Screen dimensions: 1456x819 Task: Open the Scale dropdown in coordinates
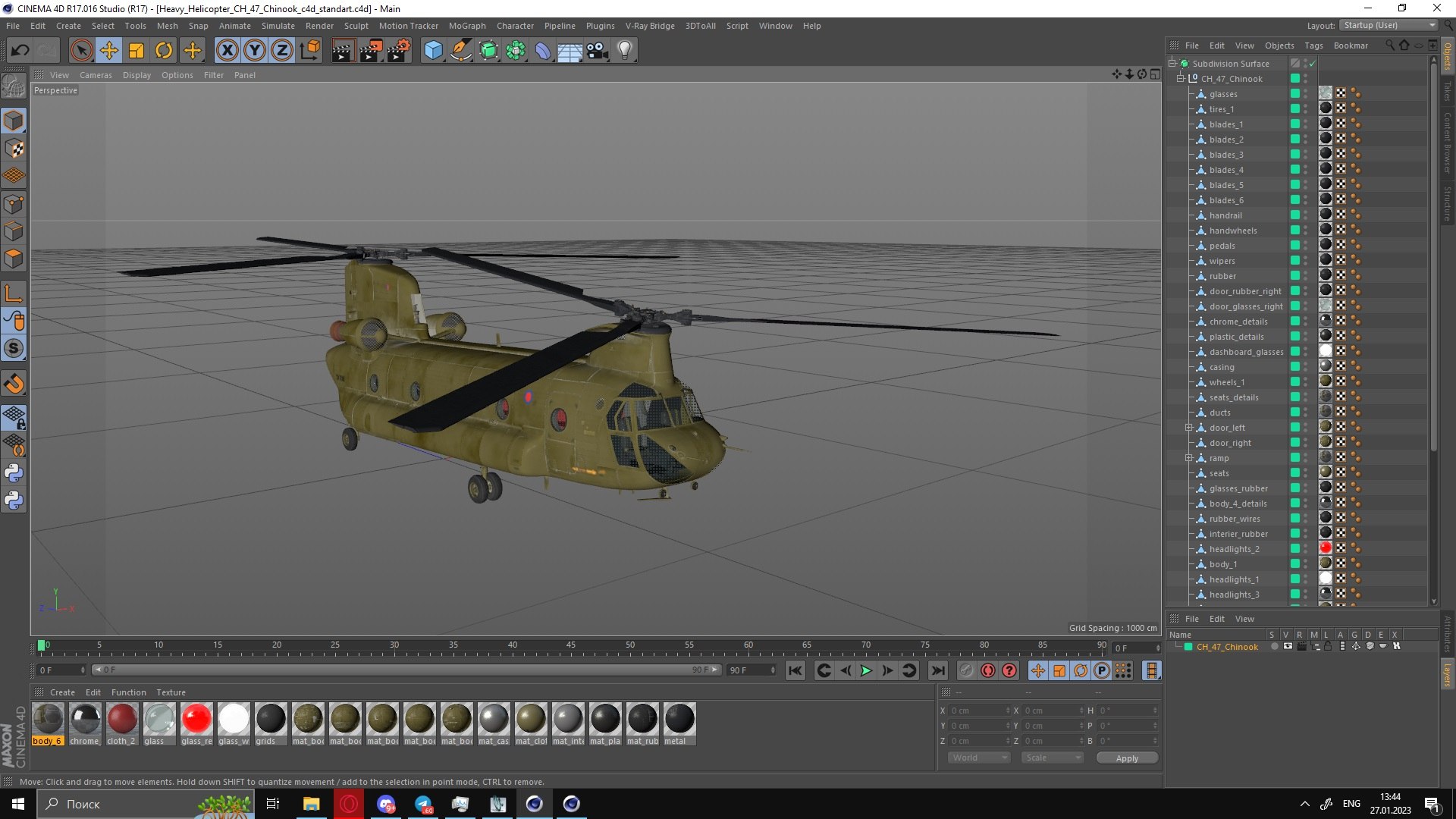click(x=1052, y=758)
